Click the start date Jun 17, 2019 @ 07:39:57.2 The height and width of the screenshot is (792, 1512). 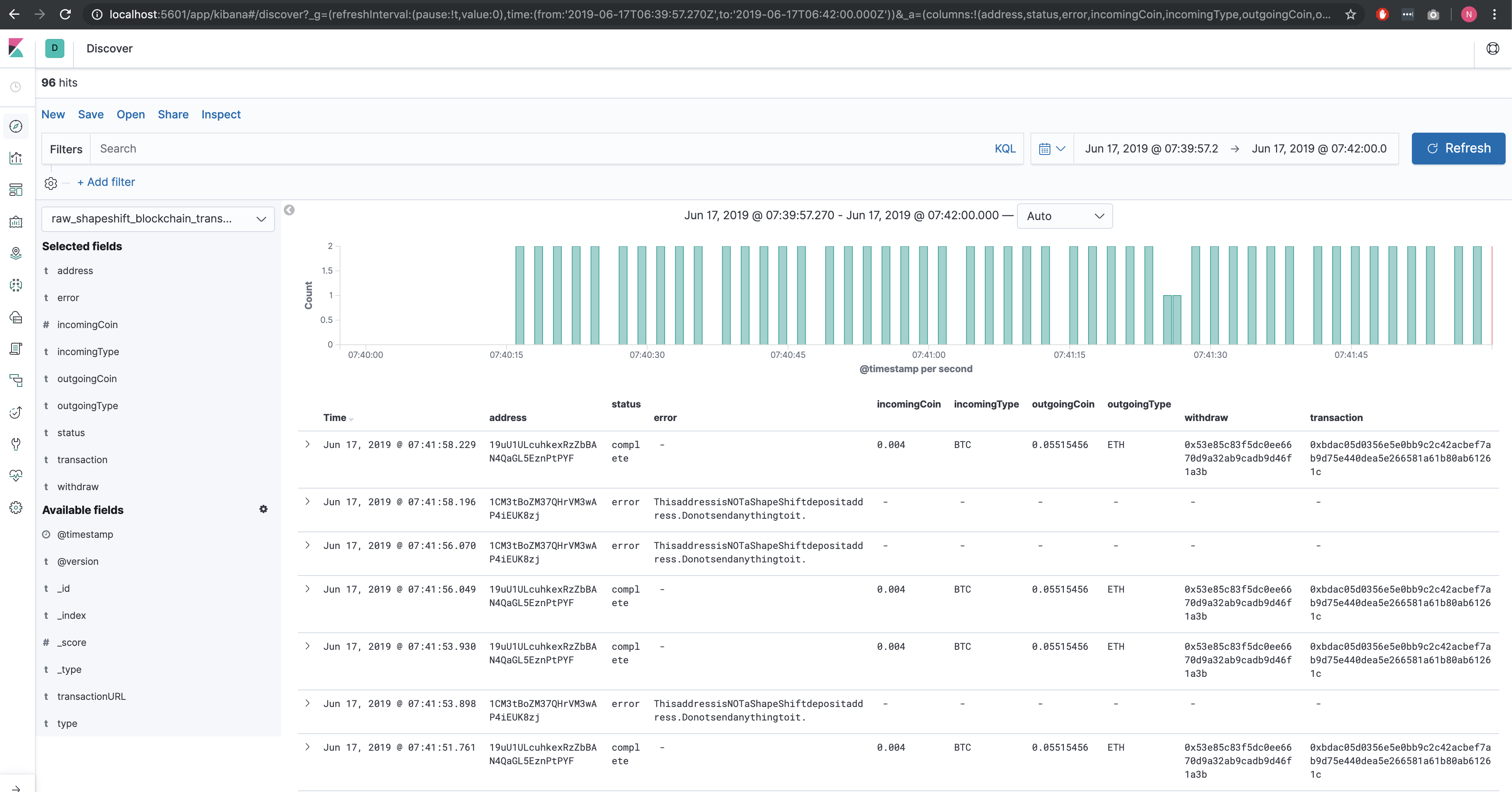[1151, 149]
